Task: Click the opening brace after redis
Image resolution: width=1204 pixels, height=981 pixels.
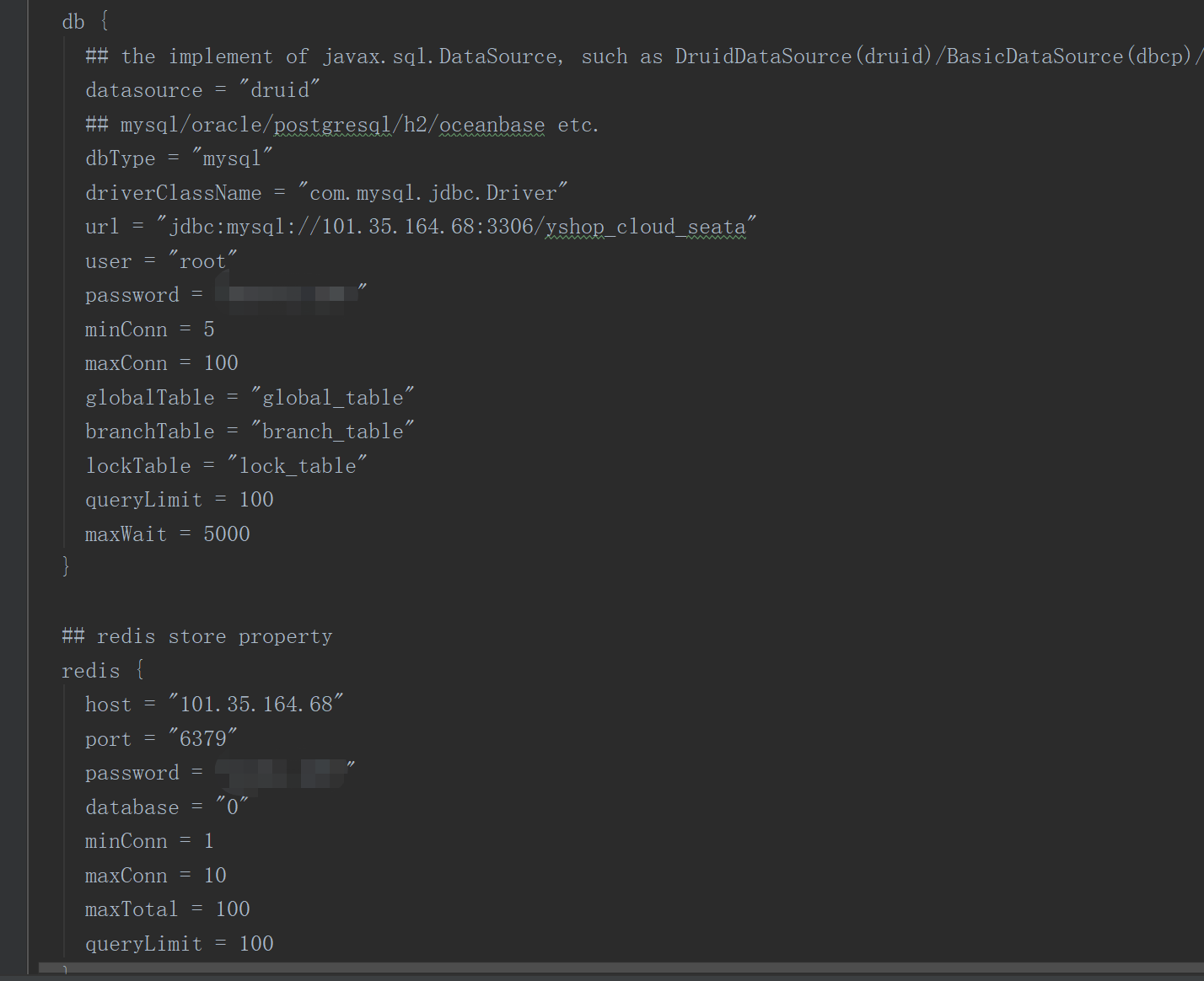Action: pos(140,670)
